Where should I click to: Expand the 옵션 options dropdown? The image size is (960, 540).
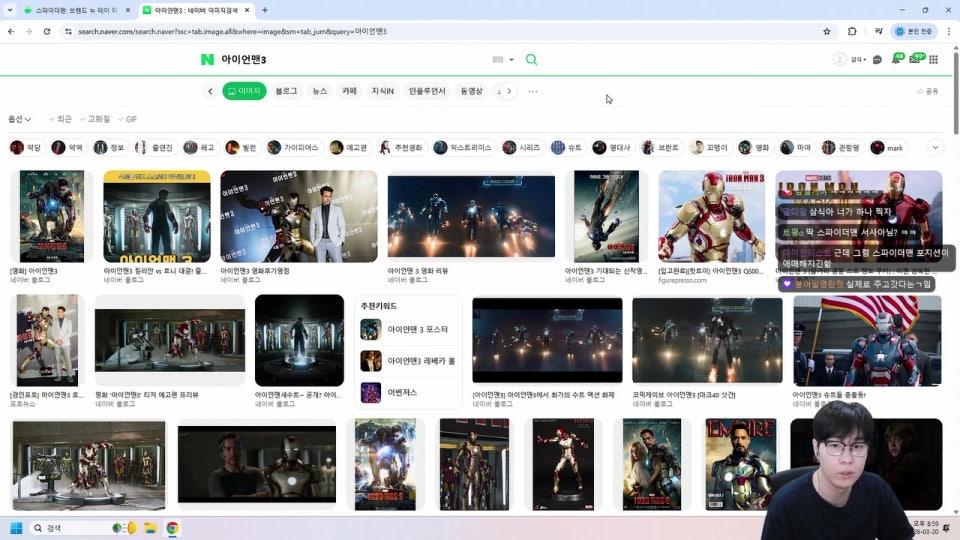(19, 119)
